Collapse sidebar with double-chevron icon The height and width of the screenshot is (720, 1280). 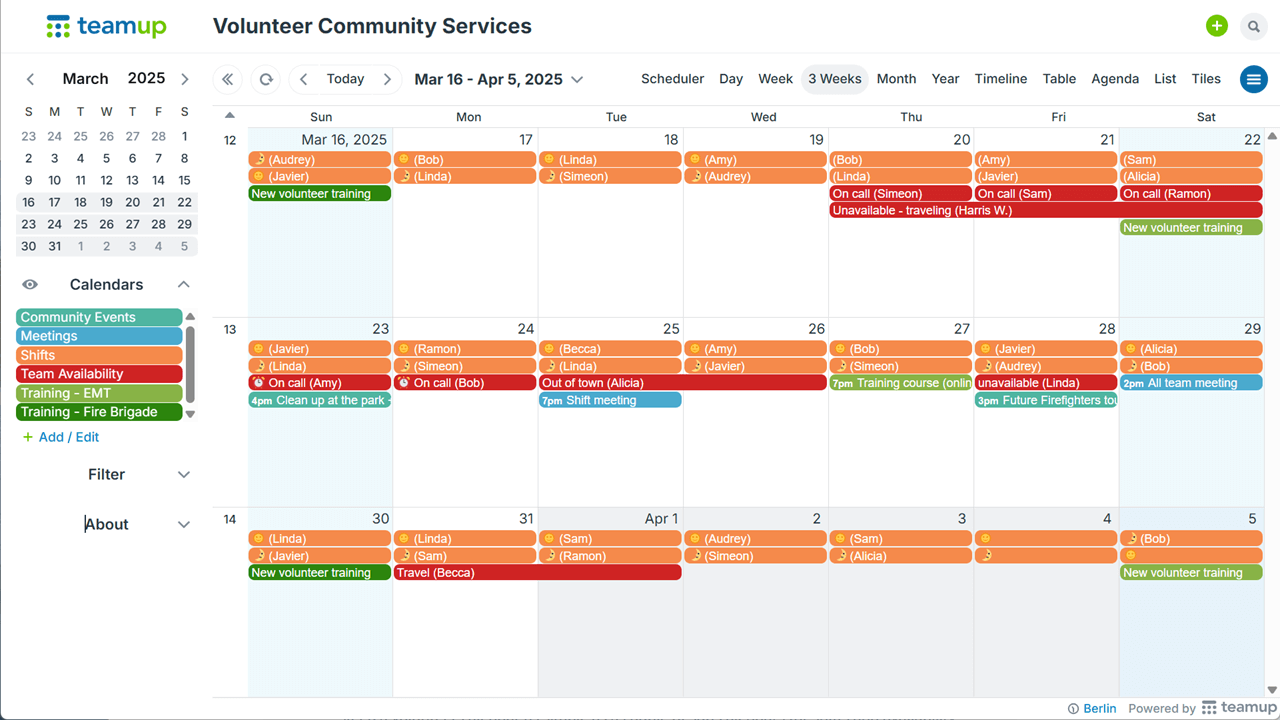tap(228, 79)
